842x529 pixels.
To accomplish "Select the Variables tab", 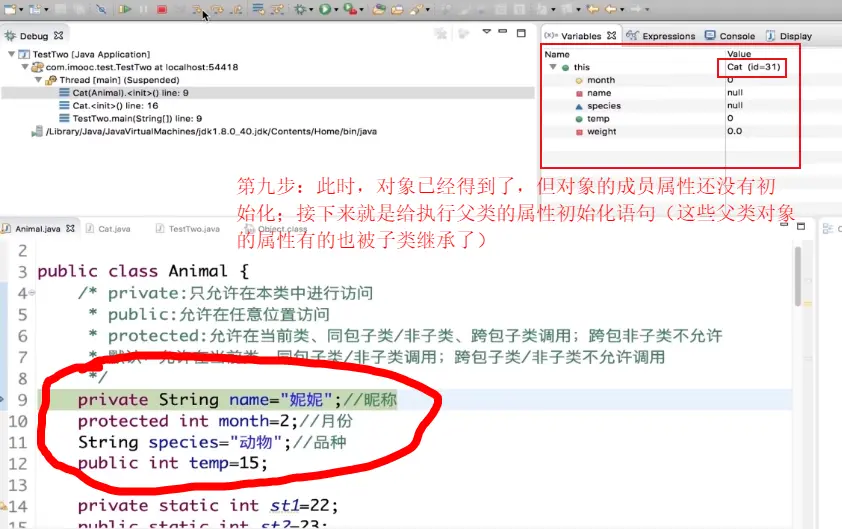I will [580, 36].
